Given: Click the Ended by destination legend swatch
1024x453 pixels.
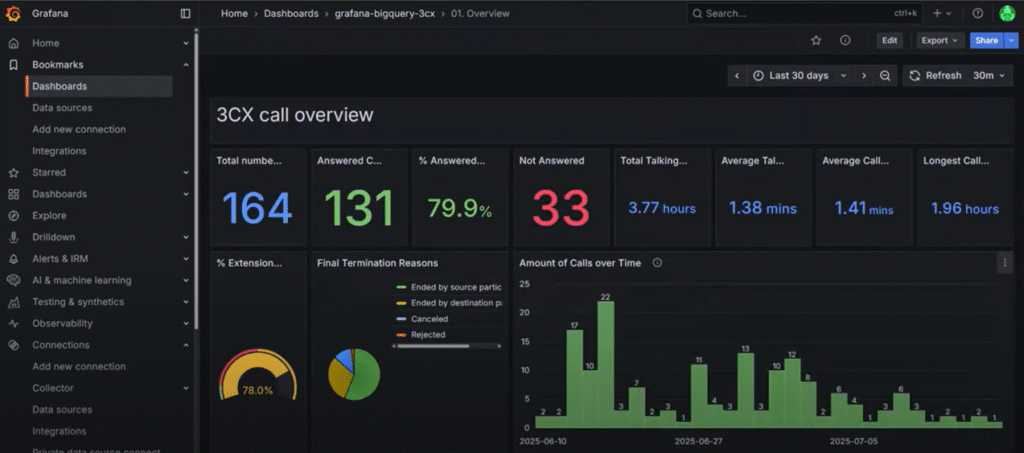Looking at the screenshot, I should click(x=401, y=304).
